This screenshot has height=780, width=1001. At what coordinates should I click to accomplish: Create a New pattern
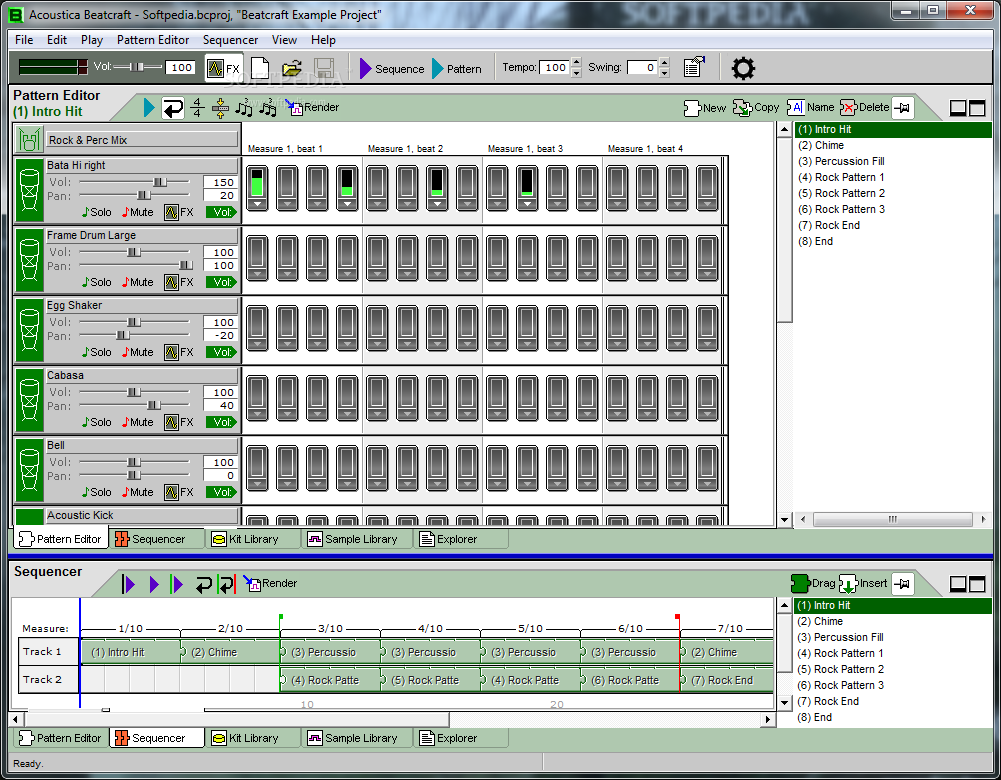[705, 108]
